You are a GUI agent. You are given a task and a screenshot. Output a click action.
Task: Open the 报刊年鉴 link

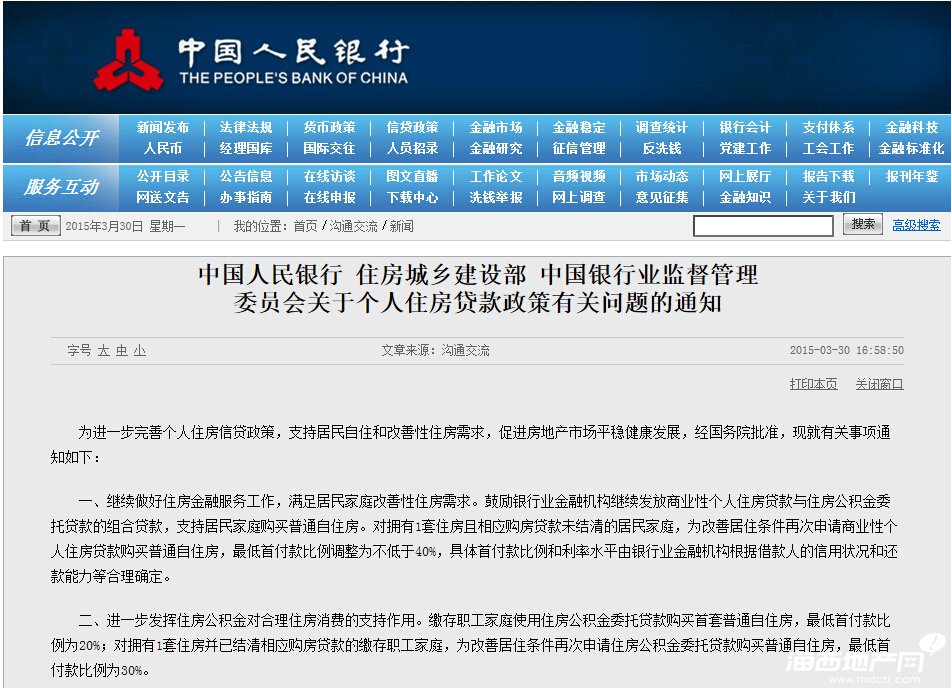tap(912, 177)
